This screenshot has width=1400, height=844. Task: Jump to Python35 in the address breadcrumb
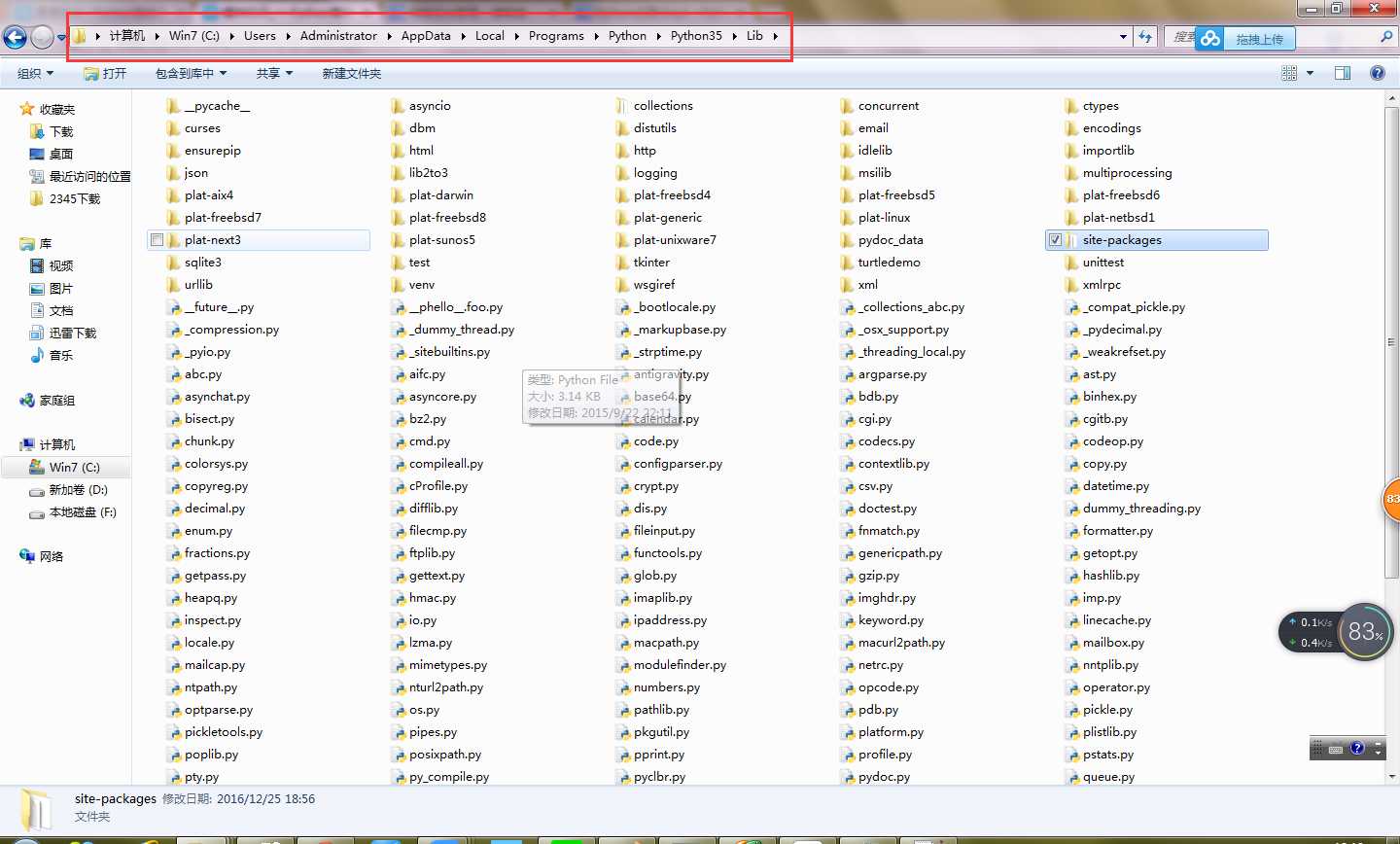(696, 36)
